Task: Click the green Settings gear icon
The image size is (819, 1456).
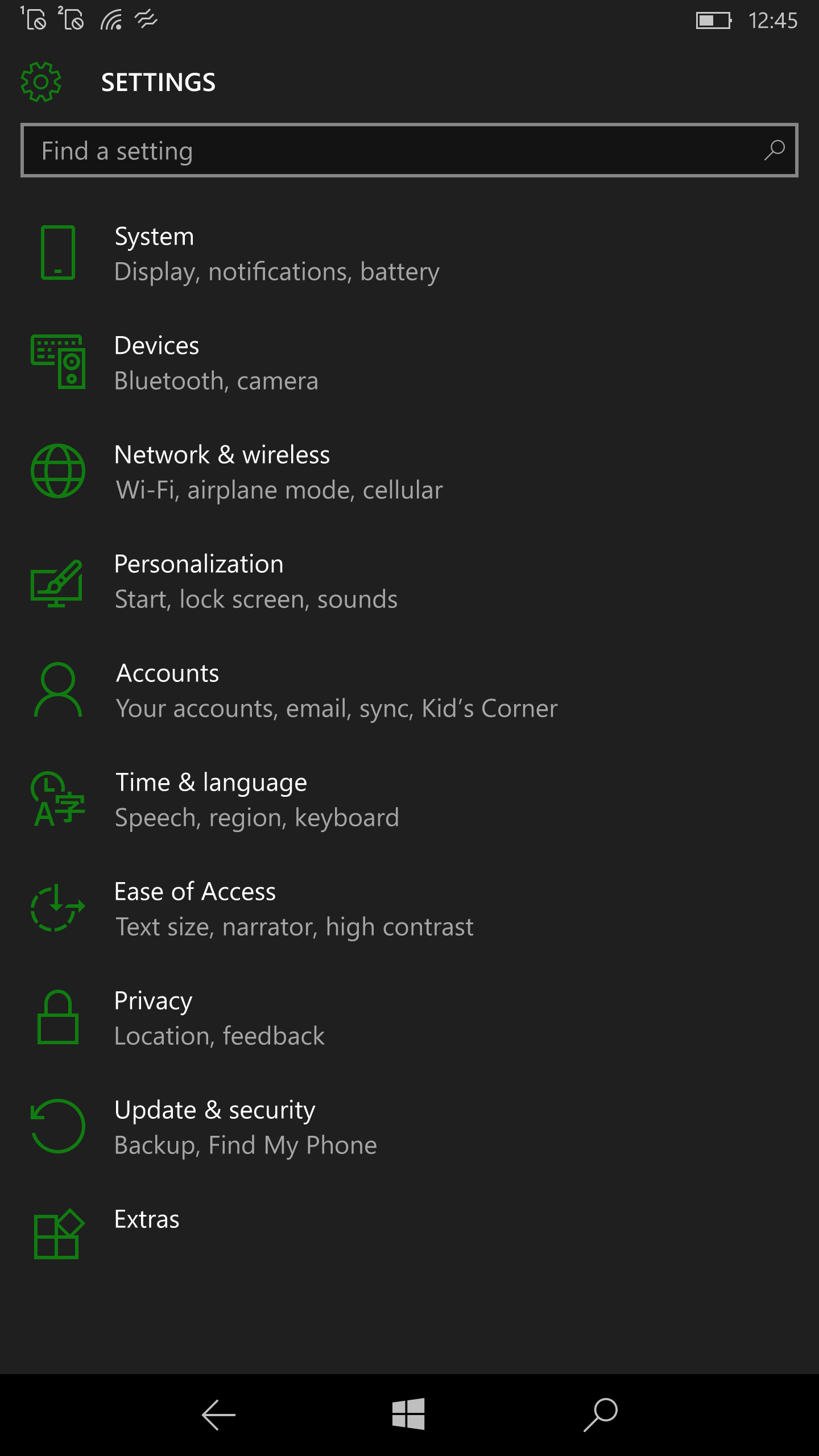Action: [41, 82]
